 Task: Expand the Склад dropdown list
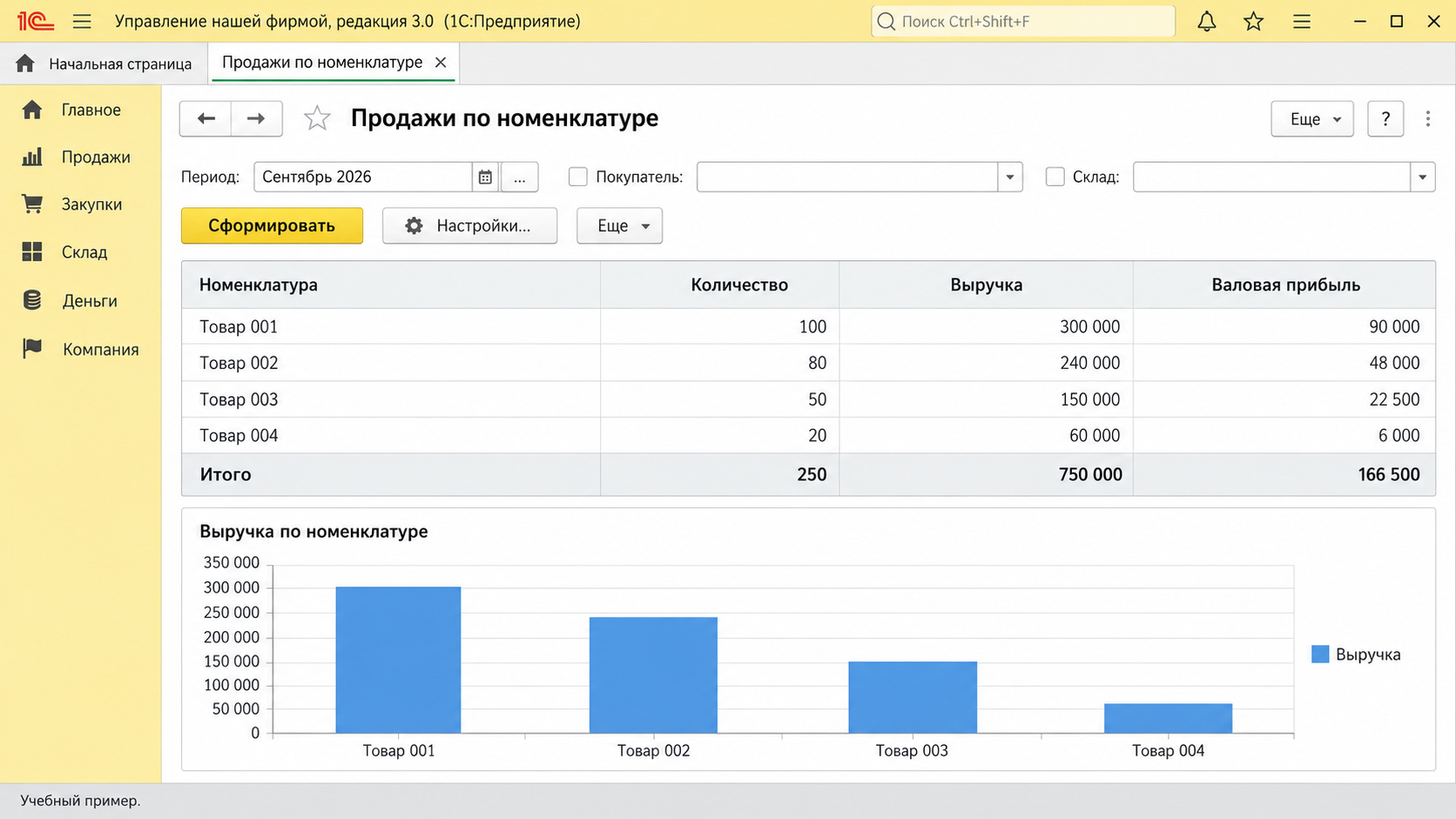[1422, 177]
